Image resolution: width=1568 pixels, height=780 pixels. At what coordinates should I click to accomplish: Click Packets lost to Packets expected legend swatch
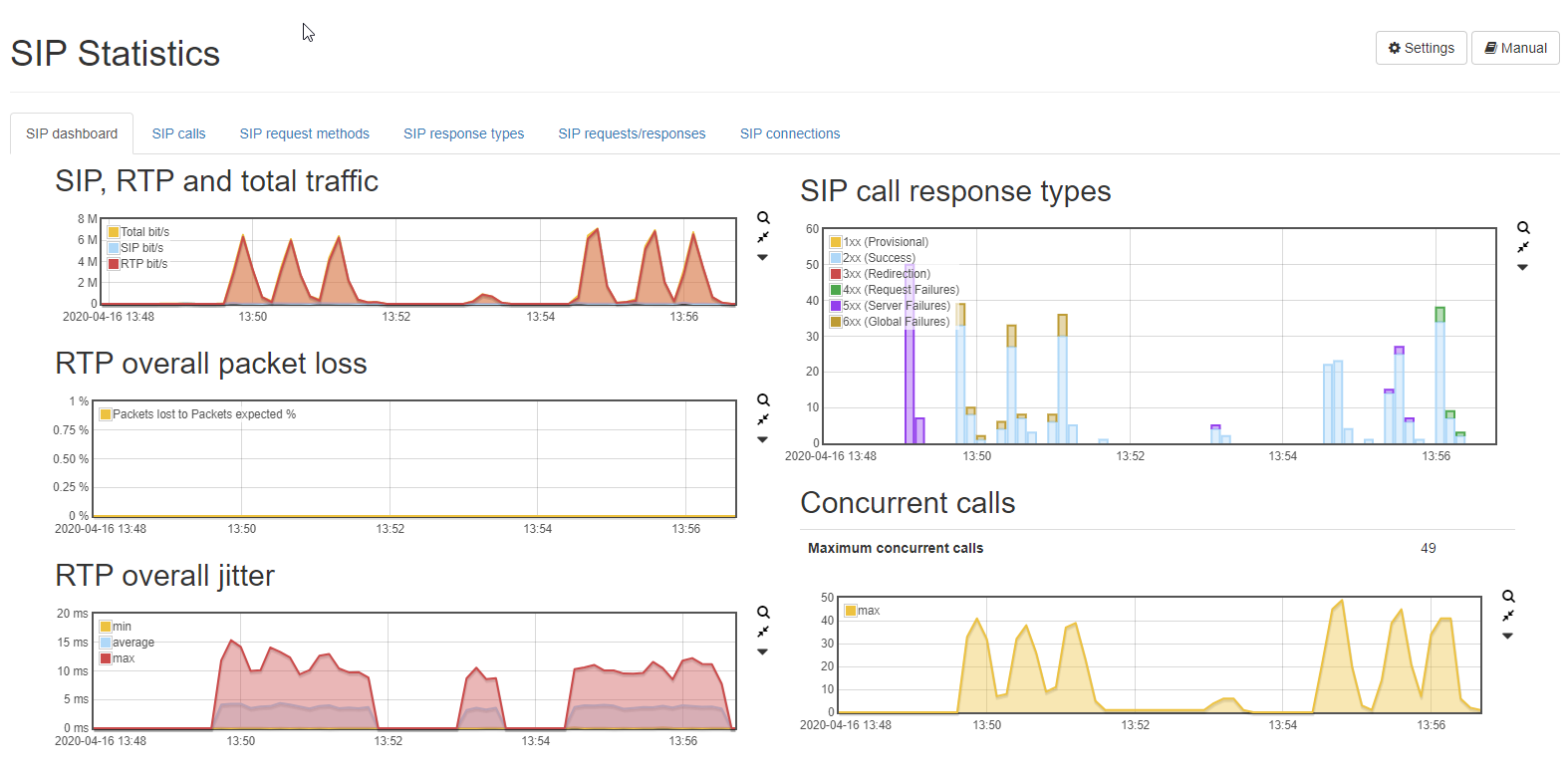click(106, 414)
